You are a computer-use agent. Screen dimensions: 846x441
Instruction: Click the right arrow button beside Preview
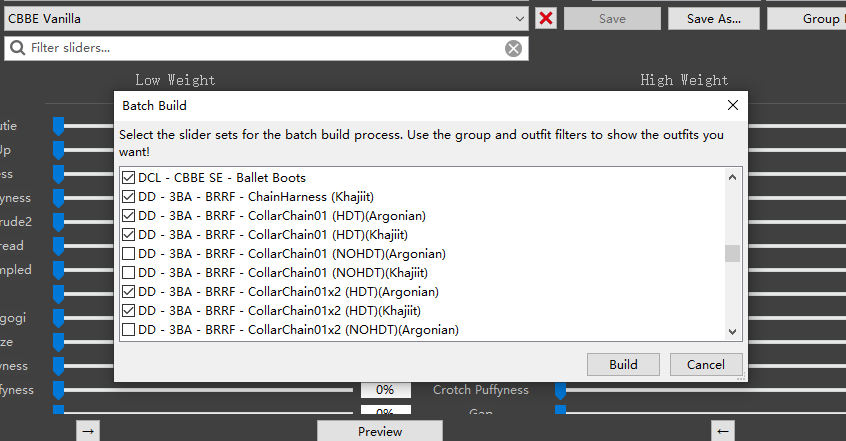pos(88,431)
